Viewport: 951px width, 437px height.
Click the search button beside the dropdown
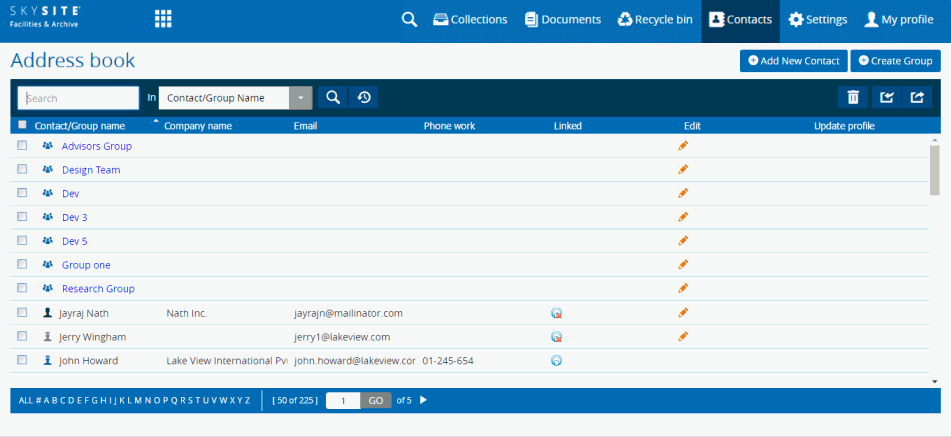click(x=333, y=97)
